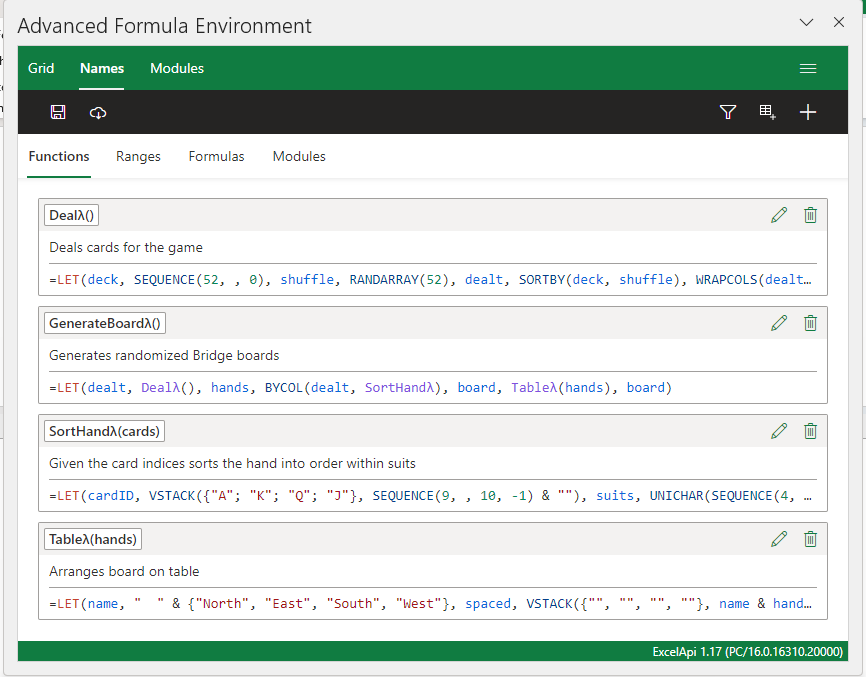Click the cloud download import icon

click(98, 113)
